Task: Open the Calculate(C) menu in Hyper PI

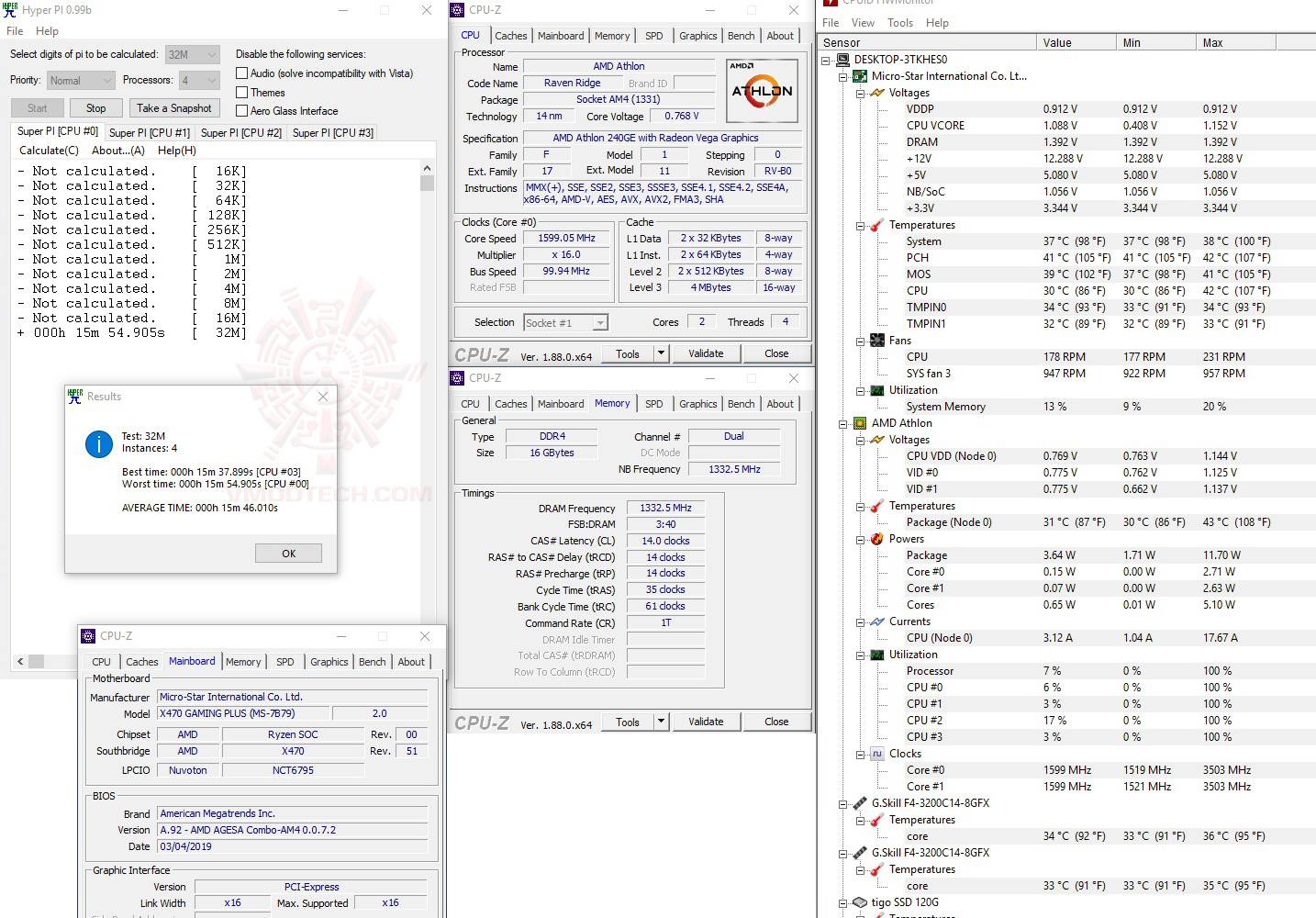Action: [x=50, y=151]
